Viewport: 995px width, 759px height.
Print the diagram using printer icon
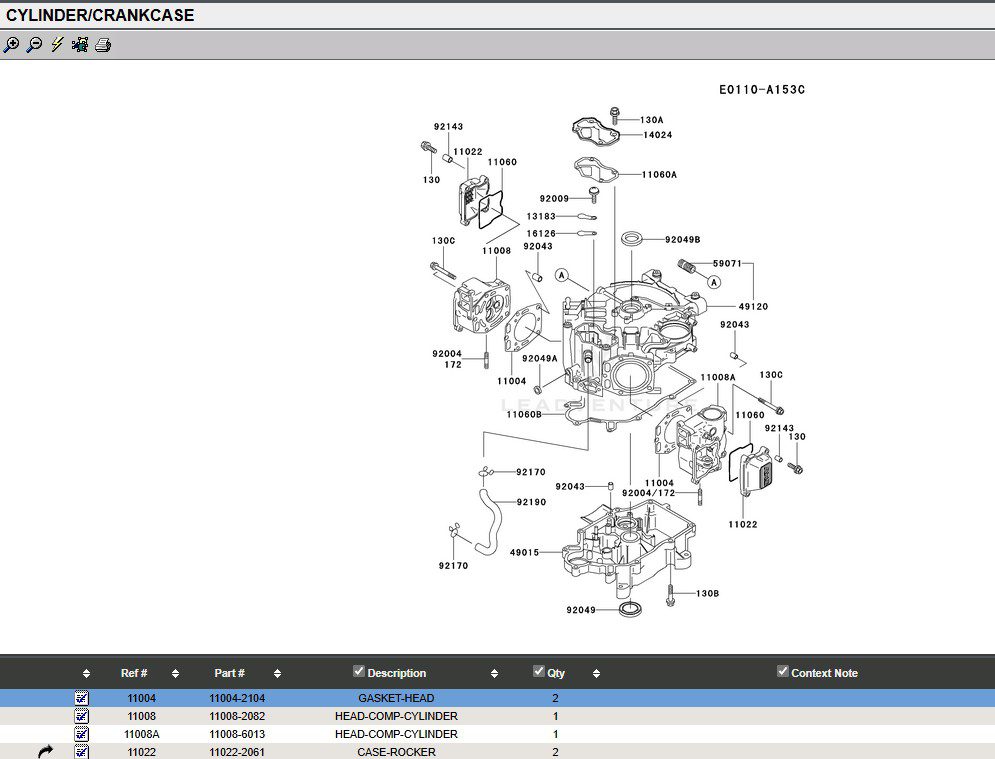point(103,45)
